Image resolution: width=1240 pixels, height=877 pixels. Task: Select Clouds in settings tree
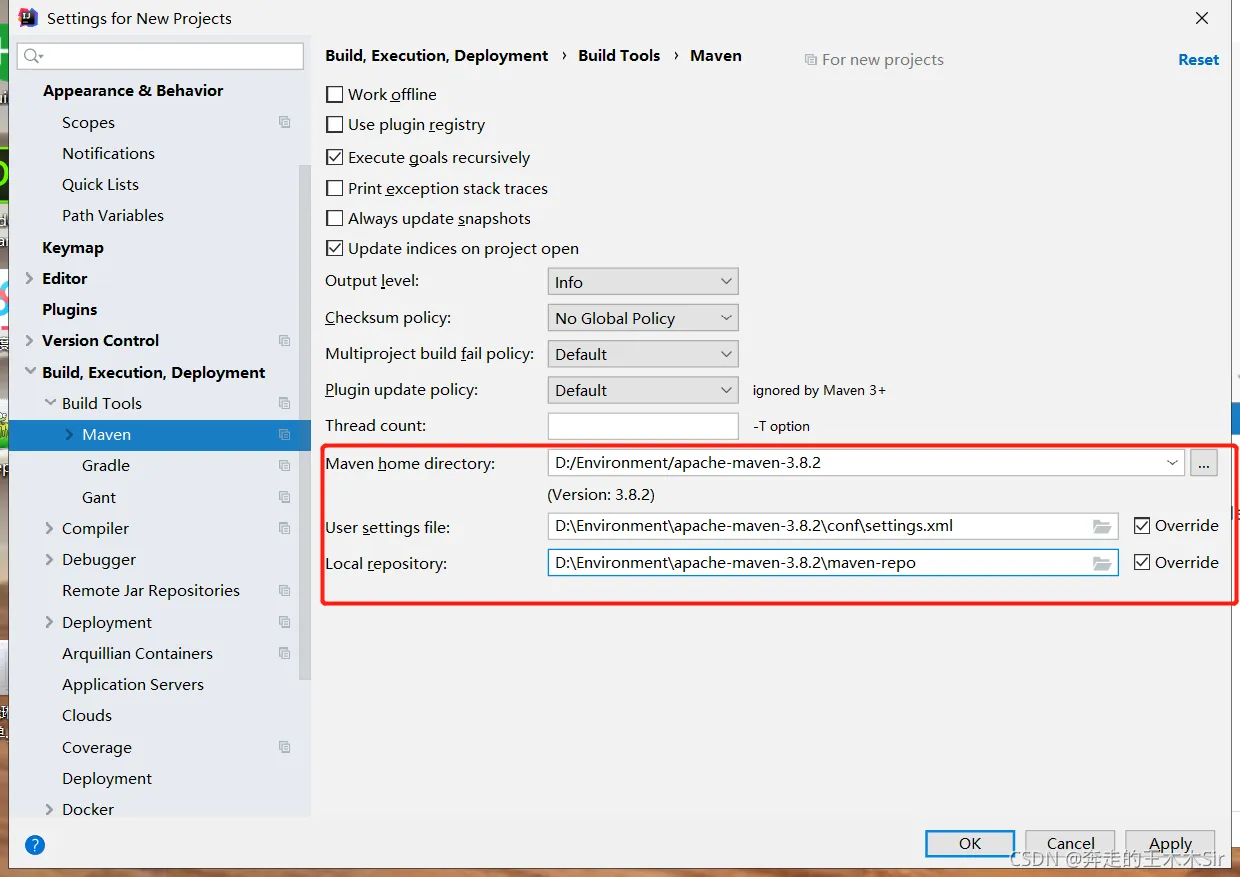(x=87, y=715)
